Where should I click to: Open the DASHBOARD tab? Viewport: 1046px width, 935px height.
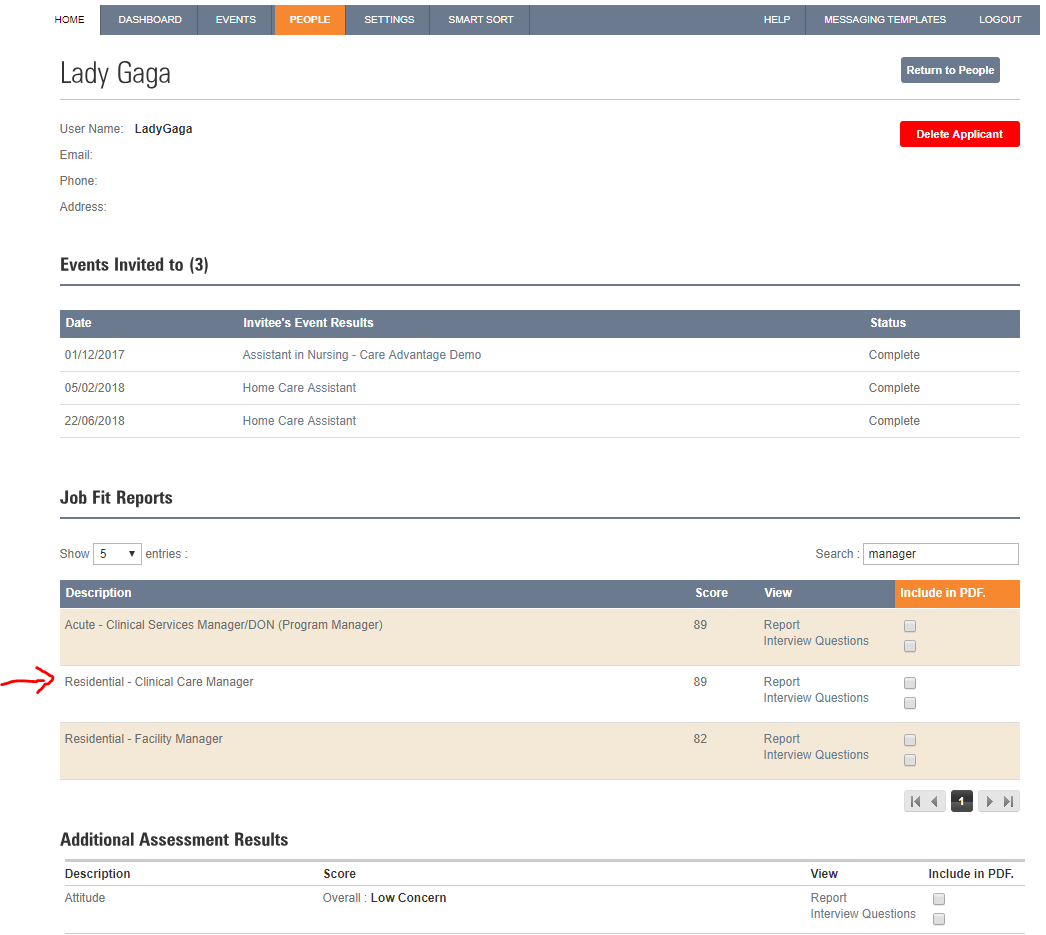point(149,19)
